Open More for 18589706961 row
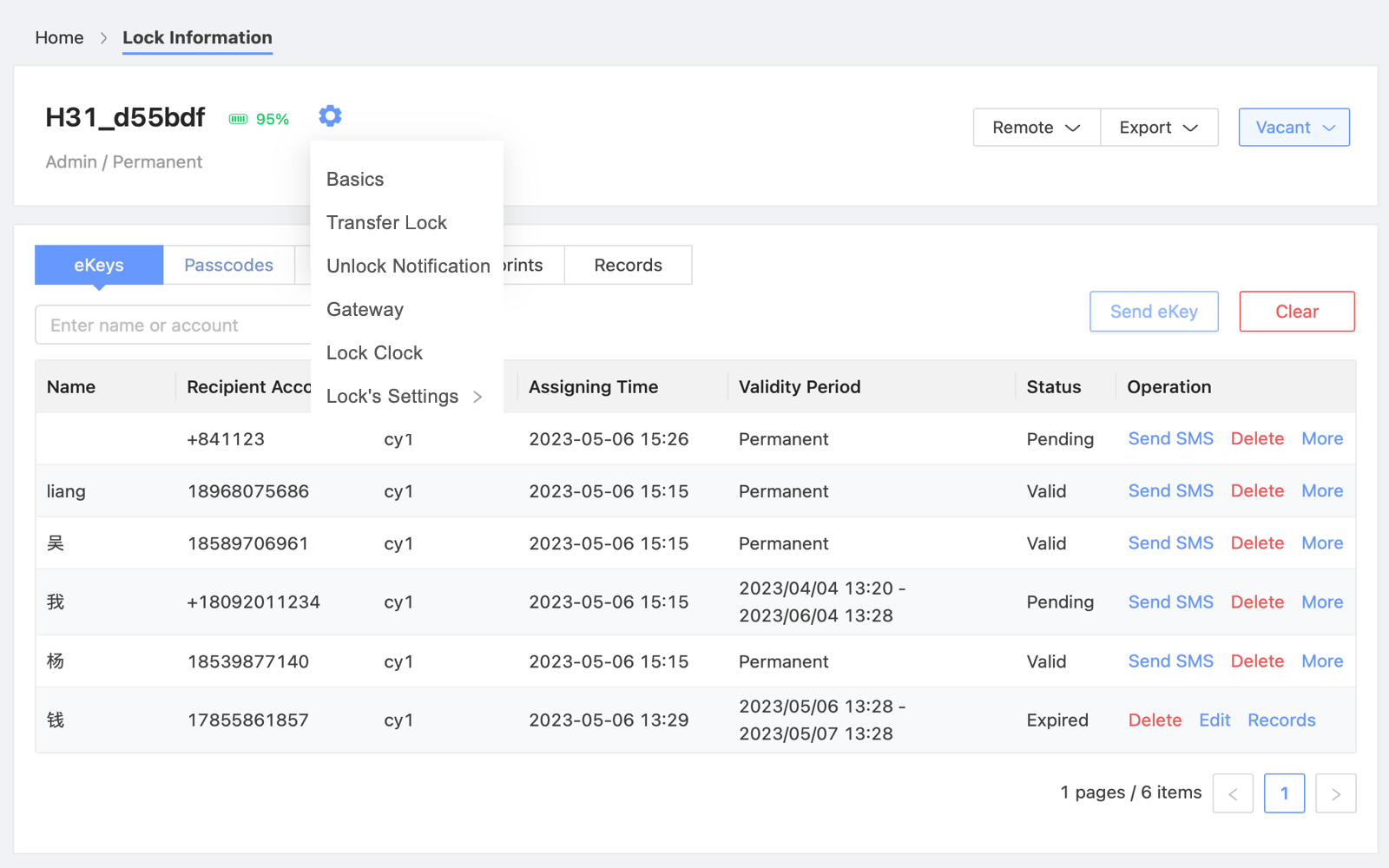The width and height of the screenshot is (1389, 868). (1322, 543)
